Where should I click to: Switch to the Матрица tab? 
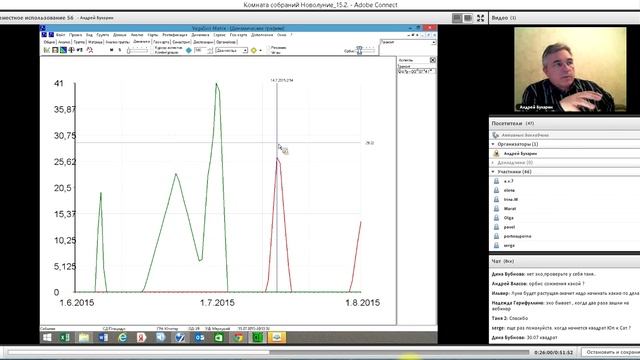[95, 42]
